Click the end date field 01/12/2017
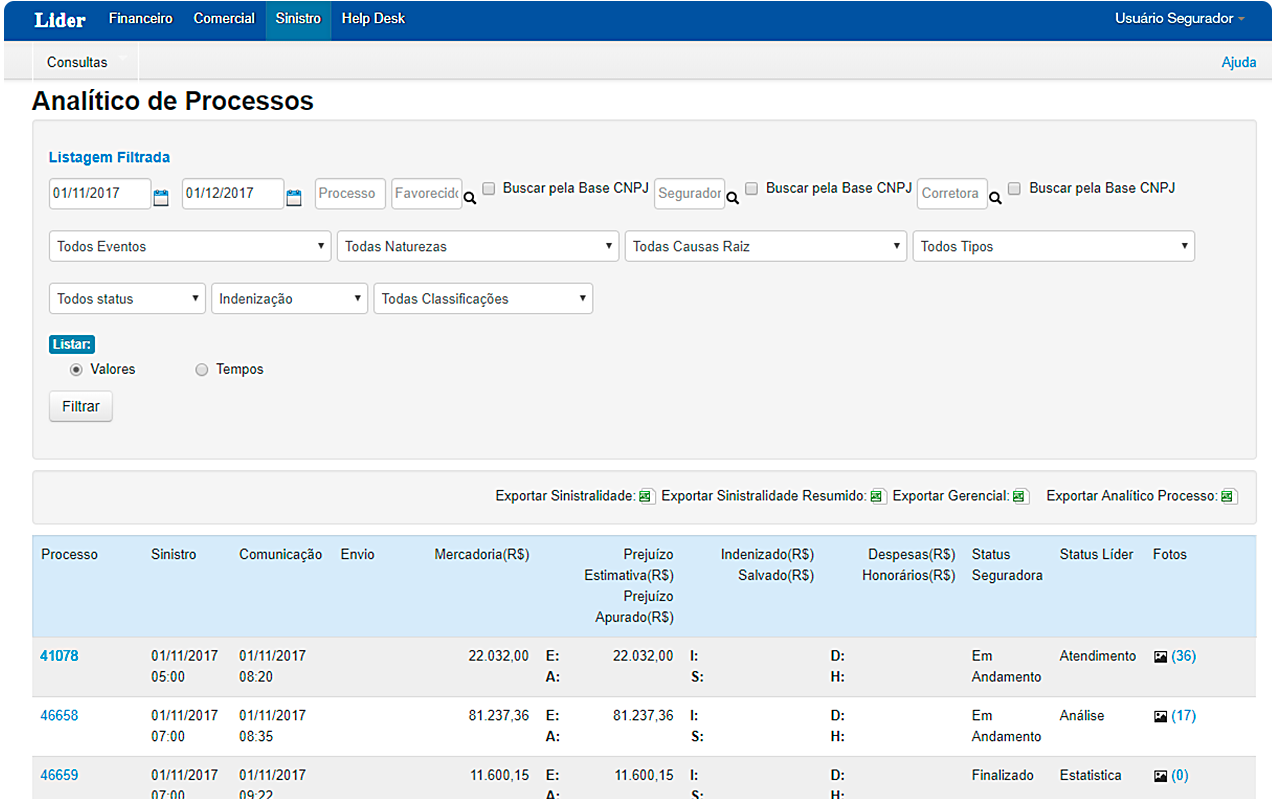This screenshot has width=1280, height=803. (233, 193)
